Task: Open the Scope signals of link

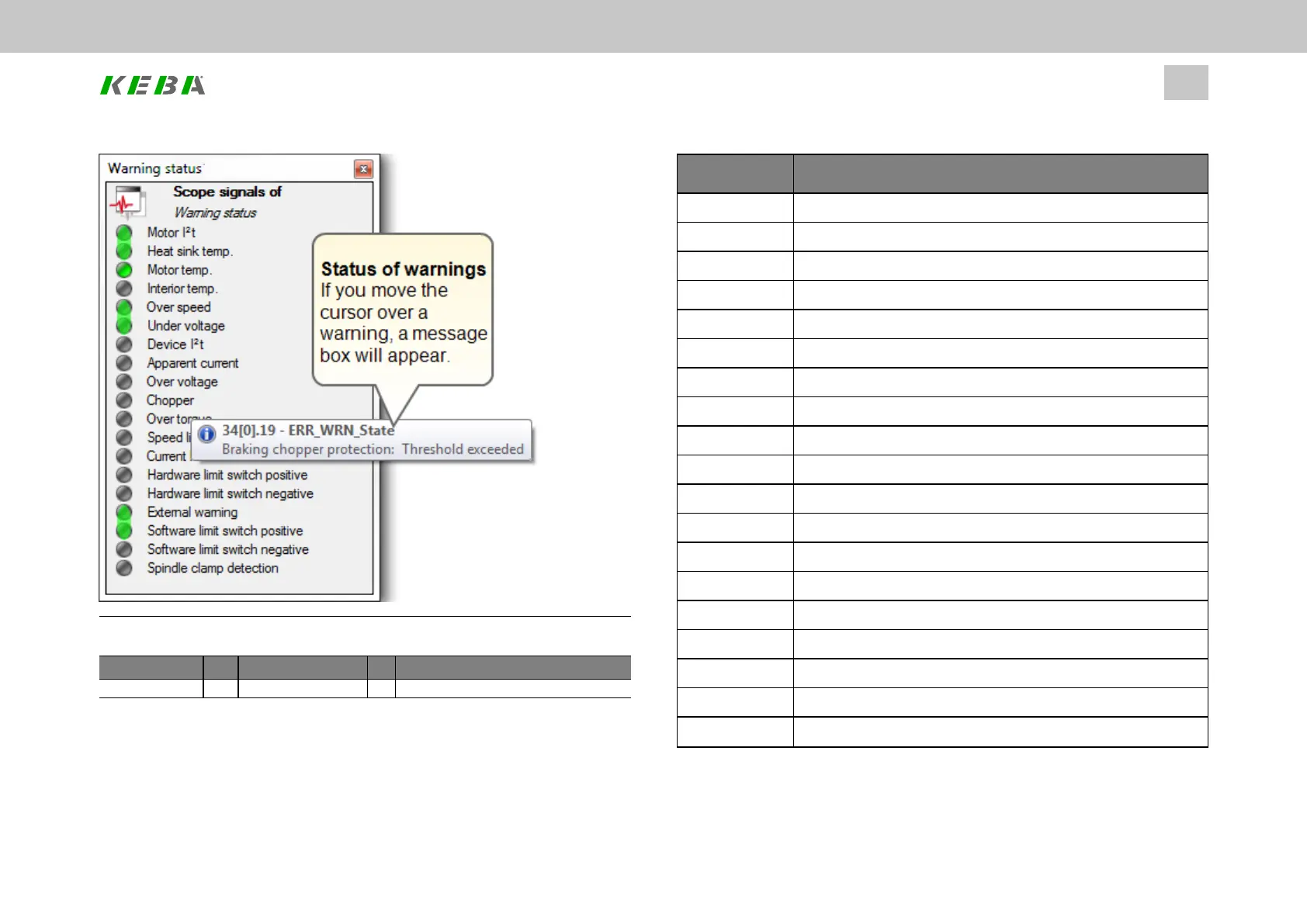Action: [227, 192]
